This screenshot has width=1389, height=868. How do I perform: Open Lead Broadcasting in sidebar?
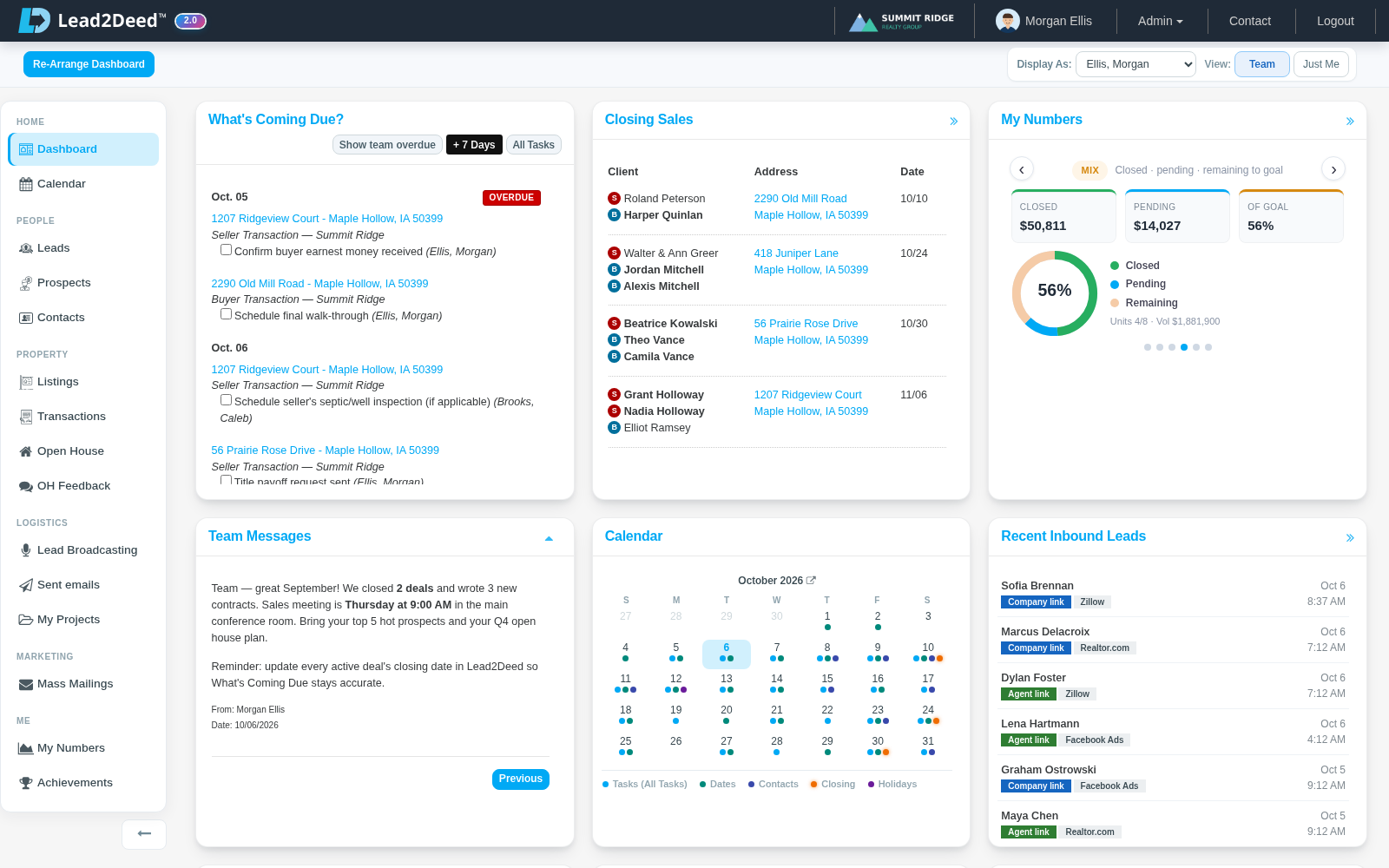pos(83,550)
